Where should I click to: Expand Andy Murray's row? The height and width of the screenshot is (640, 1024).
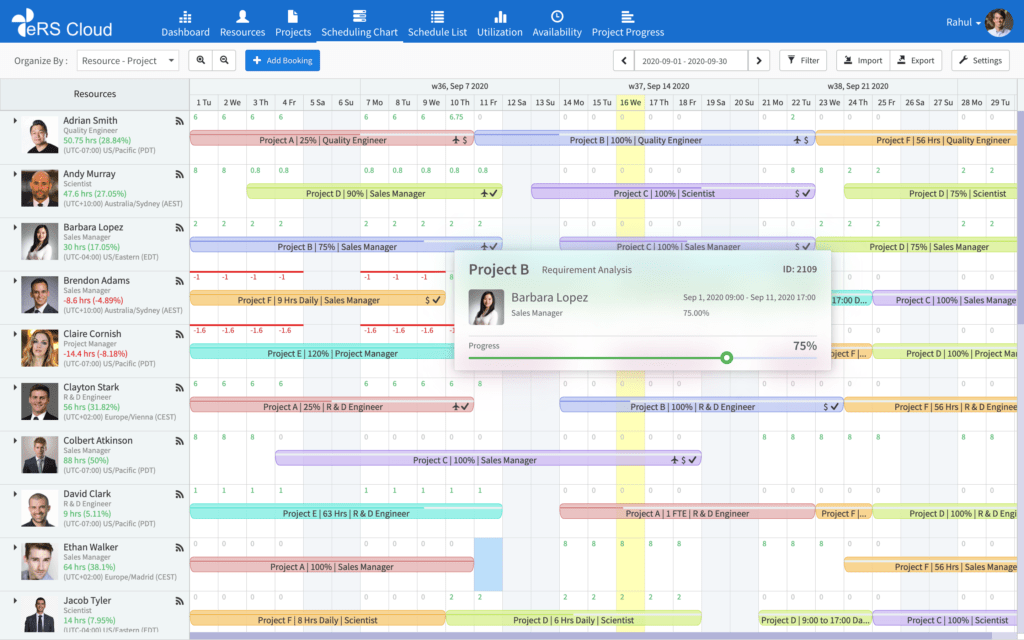pyautogui.click(x=14, y=174)
